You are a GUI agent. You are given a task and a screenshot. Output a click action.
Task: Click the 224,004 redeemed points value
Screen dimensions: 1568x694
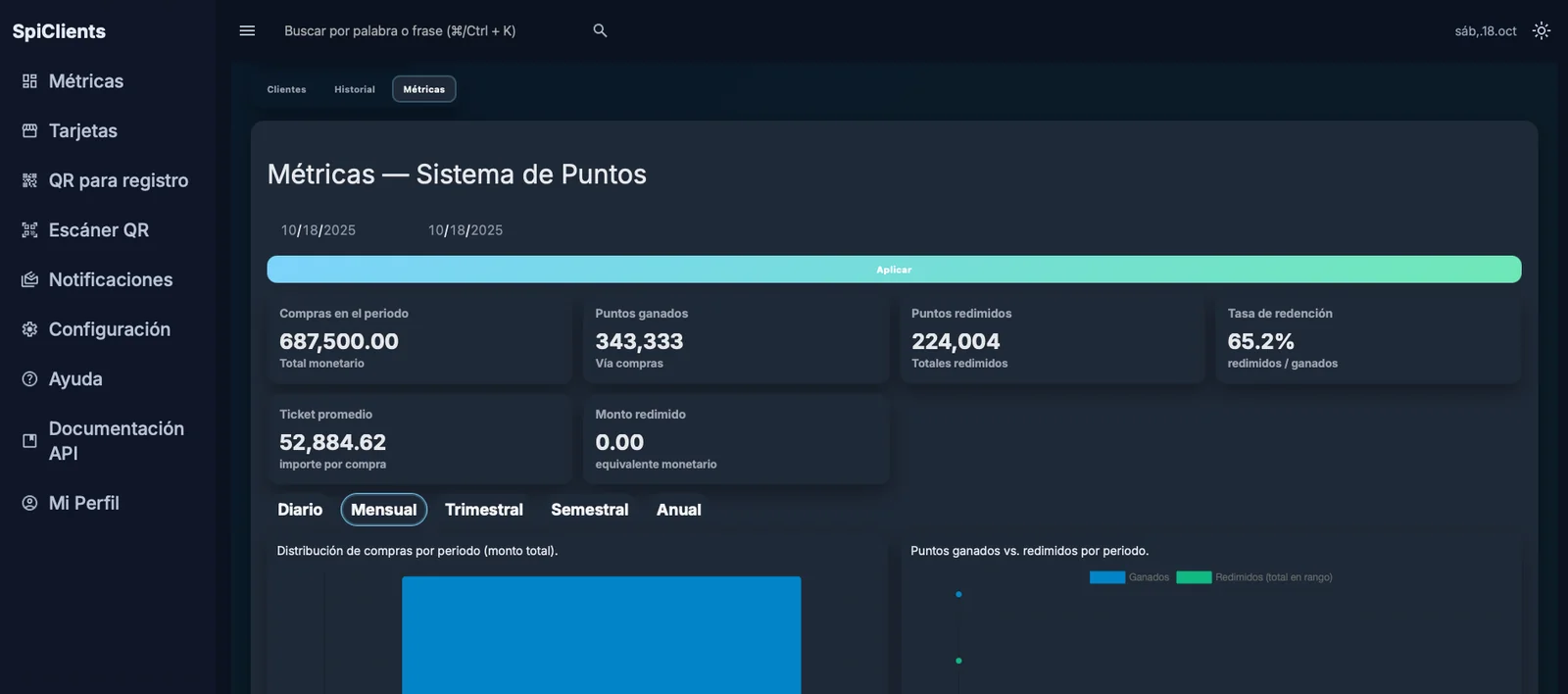[x=955, y=341]
